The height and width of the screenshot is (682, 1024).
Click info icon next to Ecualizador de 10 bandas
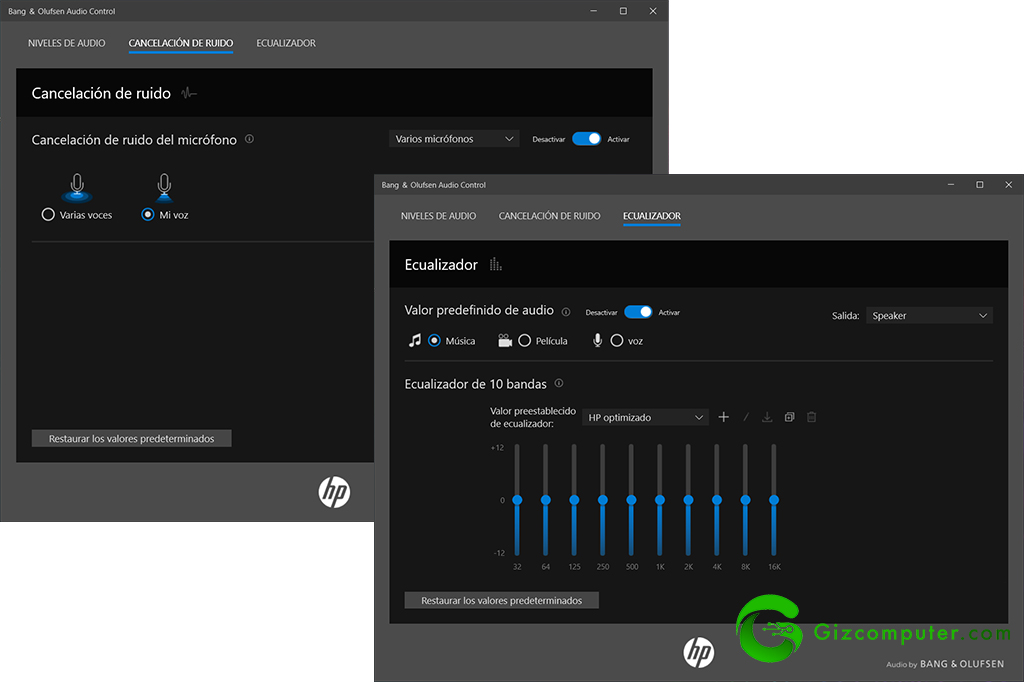pyautogui.click(x=559, y=383)
